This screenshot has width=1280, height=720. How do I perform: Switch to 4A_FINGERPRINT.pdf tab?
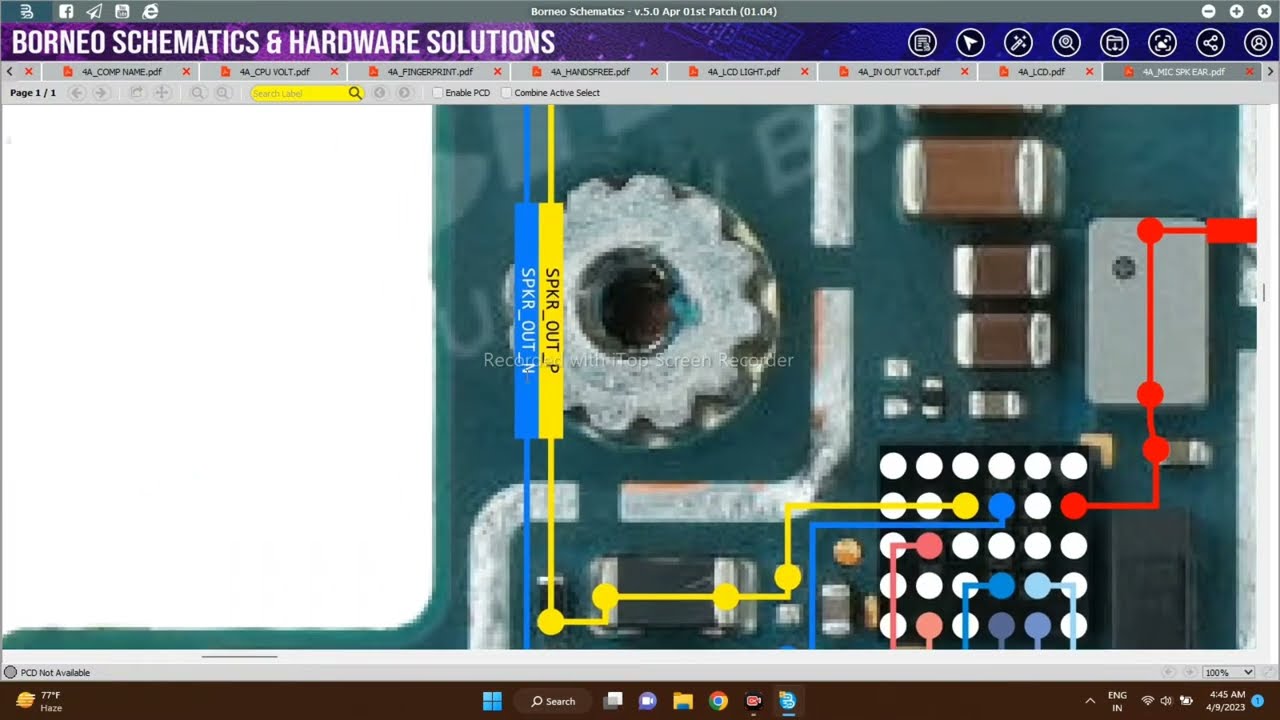pyautogui.click(x=430, y=72)
